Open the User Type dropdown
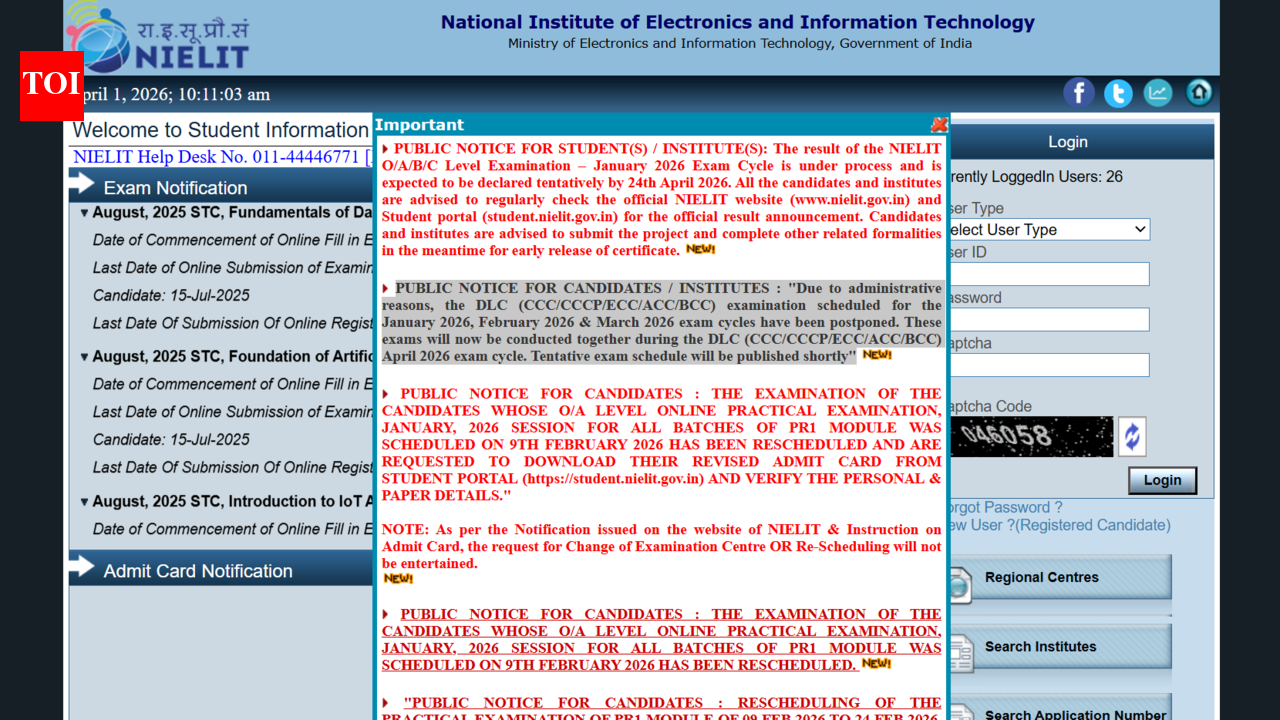This screenshot has height=720, width=1280. [x=1046, y=229]
